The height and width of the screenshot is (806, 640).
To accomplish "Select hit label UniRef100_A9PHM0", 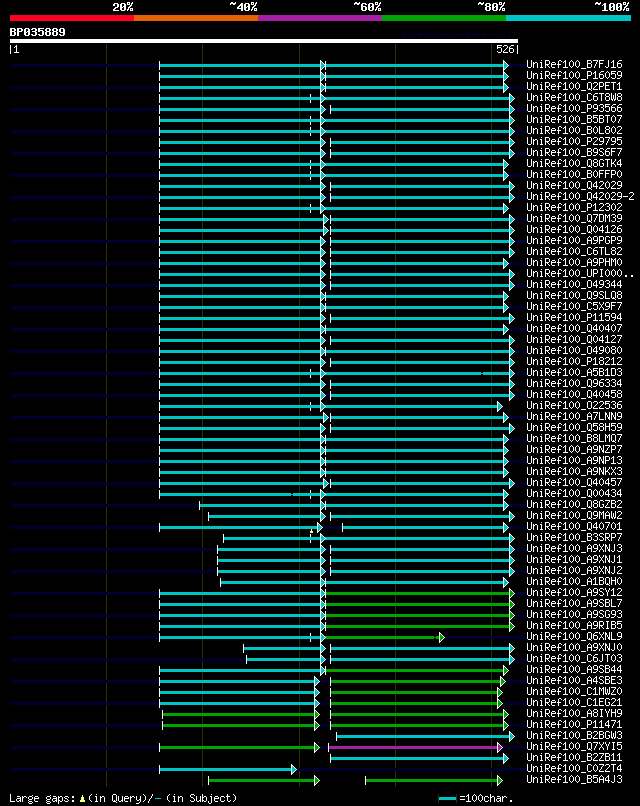I will pos(574,263).
